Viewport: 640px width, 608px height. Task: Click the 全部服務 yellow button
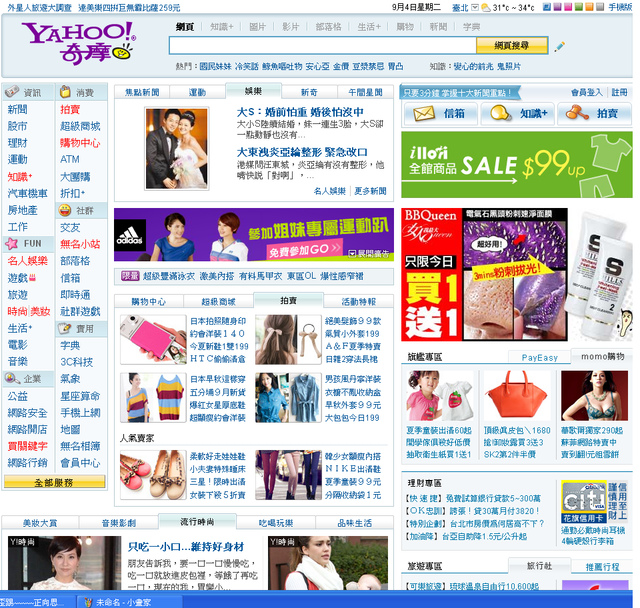(54, 482)
